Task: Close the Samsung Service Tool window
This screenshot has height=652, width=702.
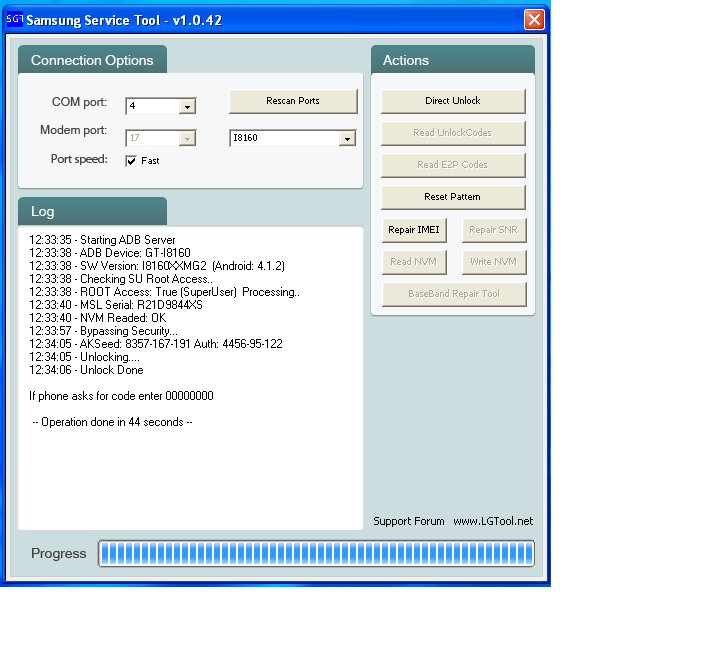Action: pos(534,20)
